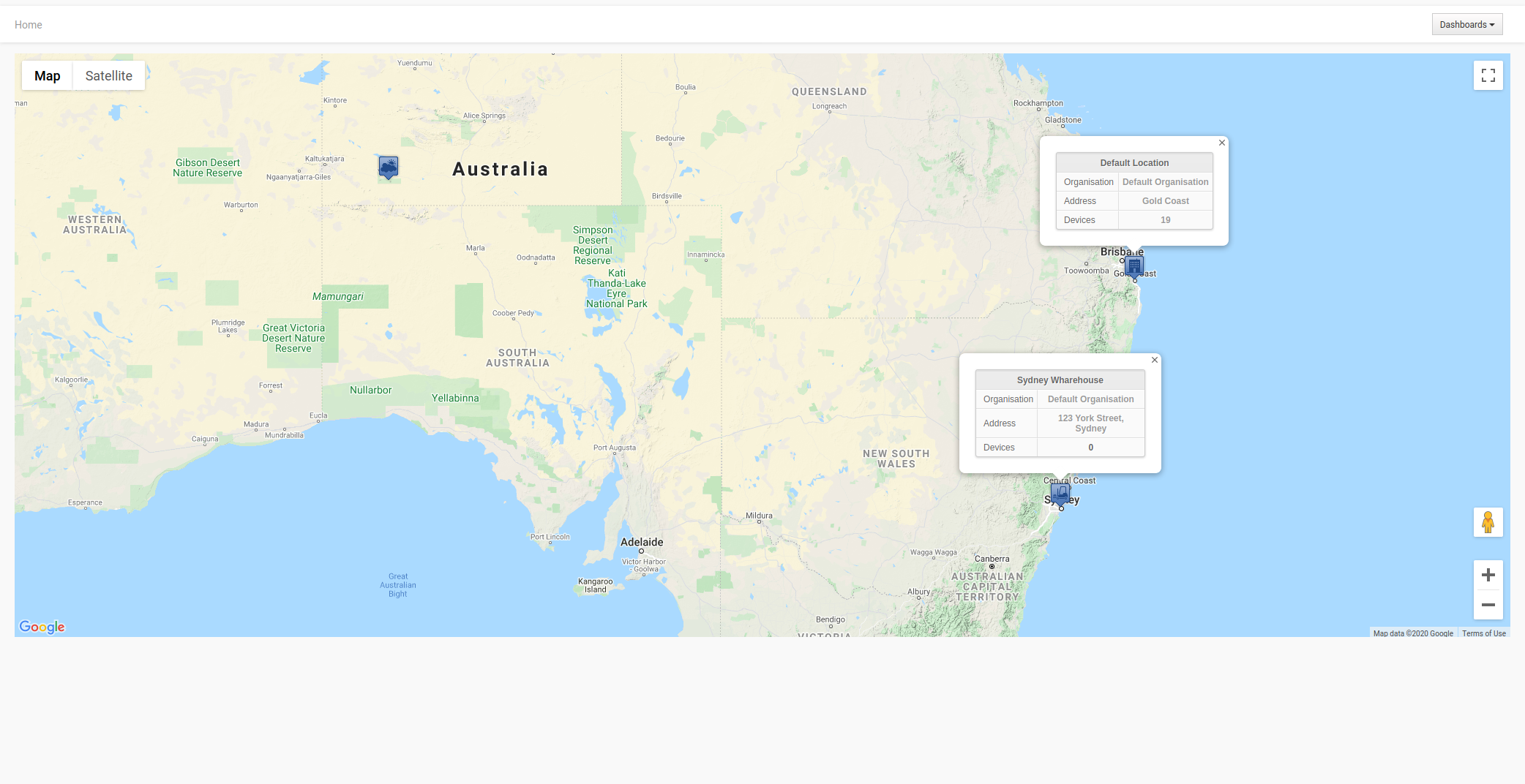1525x784 pixels.
Task: Open the Terms of Use link
Action: [1483, 633]
